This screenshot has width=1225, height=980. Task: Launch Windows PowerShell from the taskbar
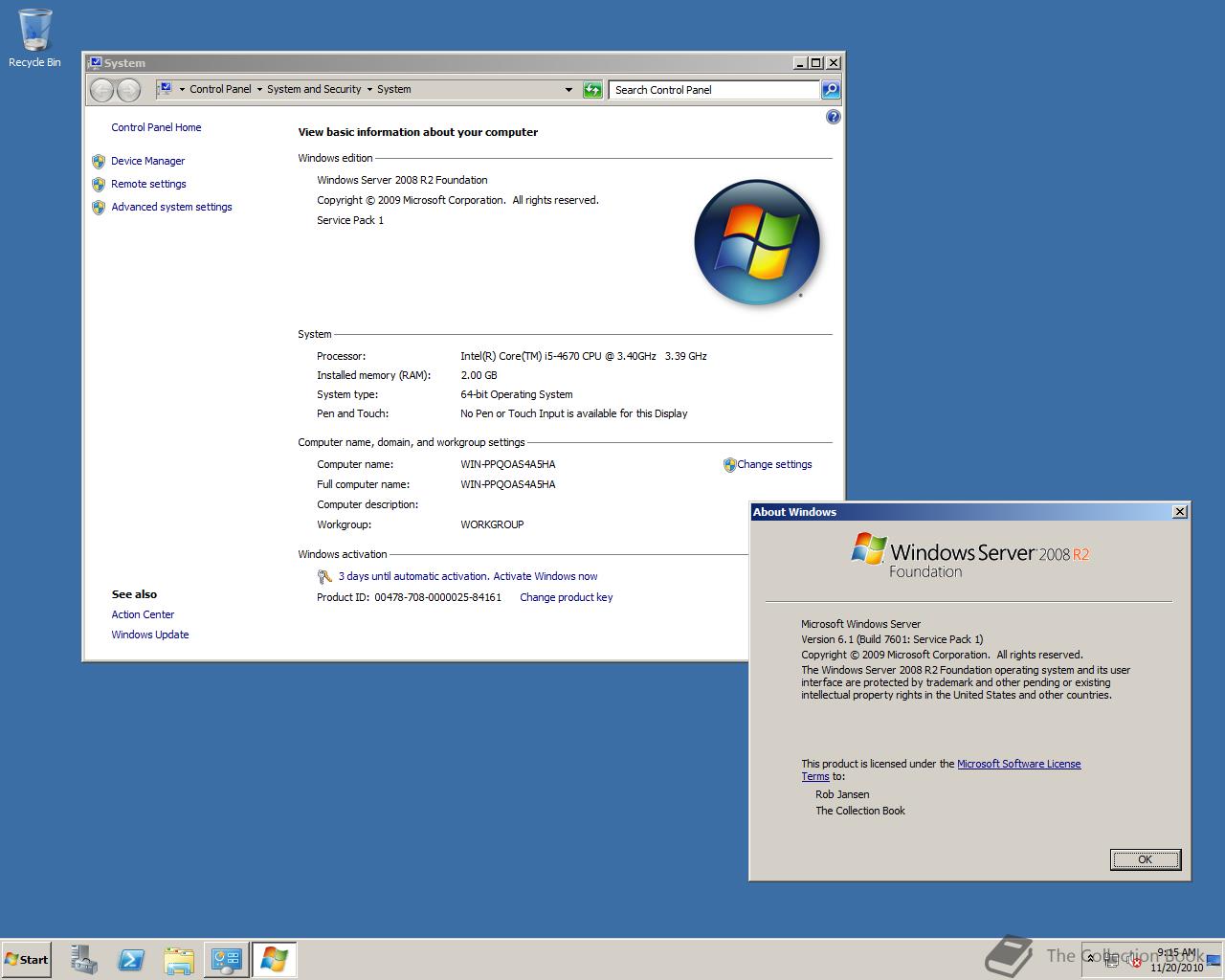click(x=131, y=960)
